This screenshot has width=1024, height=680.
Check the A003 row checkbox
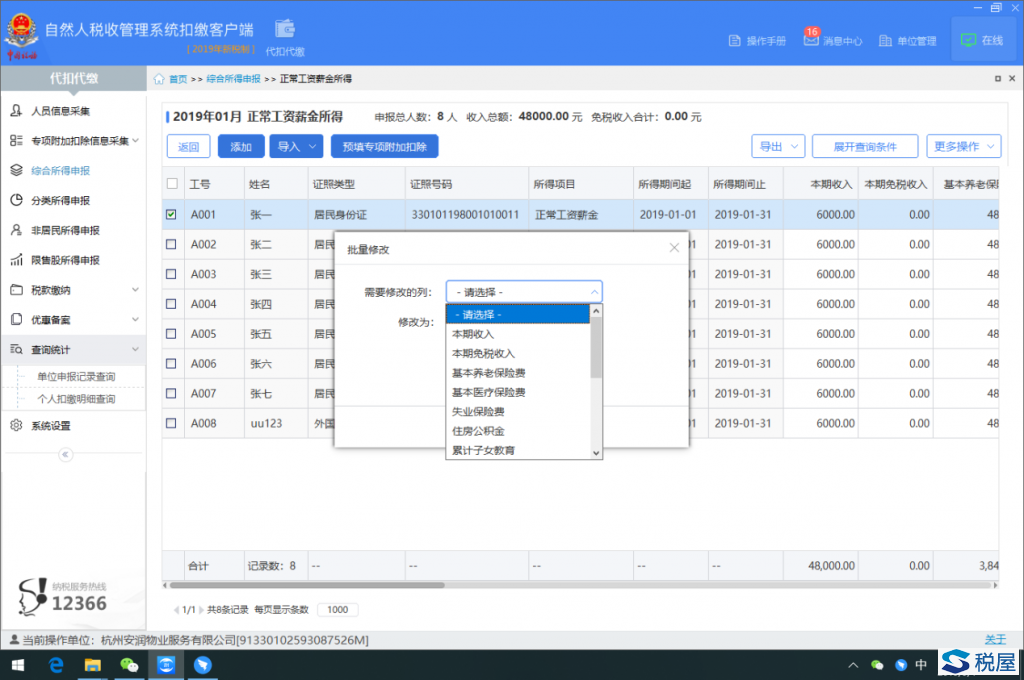pyautogui.click(x=171, y=274)
